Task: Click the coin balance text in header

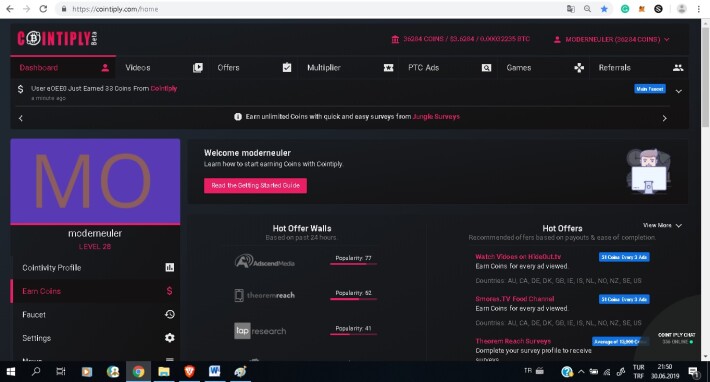Action: (466, 39)
